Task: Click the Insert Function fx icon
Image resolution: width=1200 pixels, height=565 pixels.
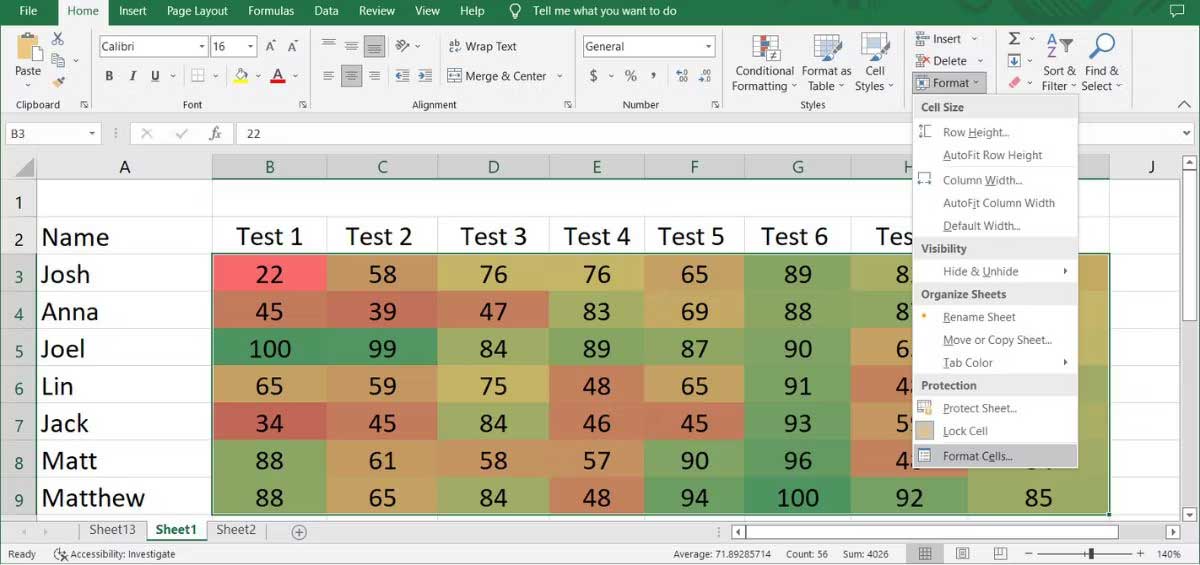Action: [x=215, y=133]
